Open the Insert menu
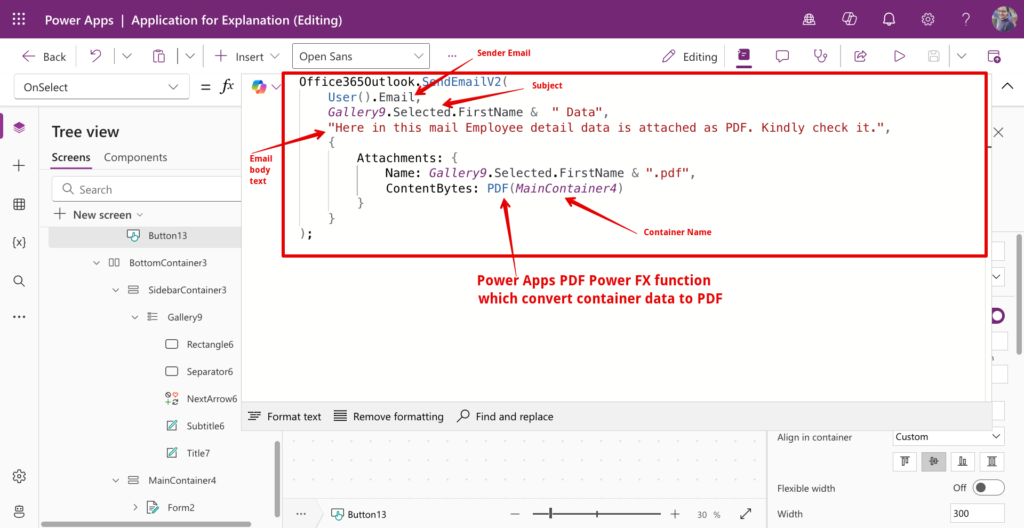1024x528 pixels. [x=248, y=56]
